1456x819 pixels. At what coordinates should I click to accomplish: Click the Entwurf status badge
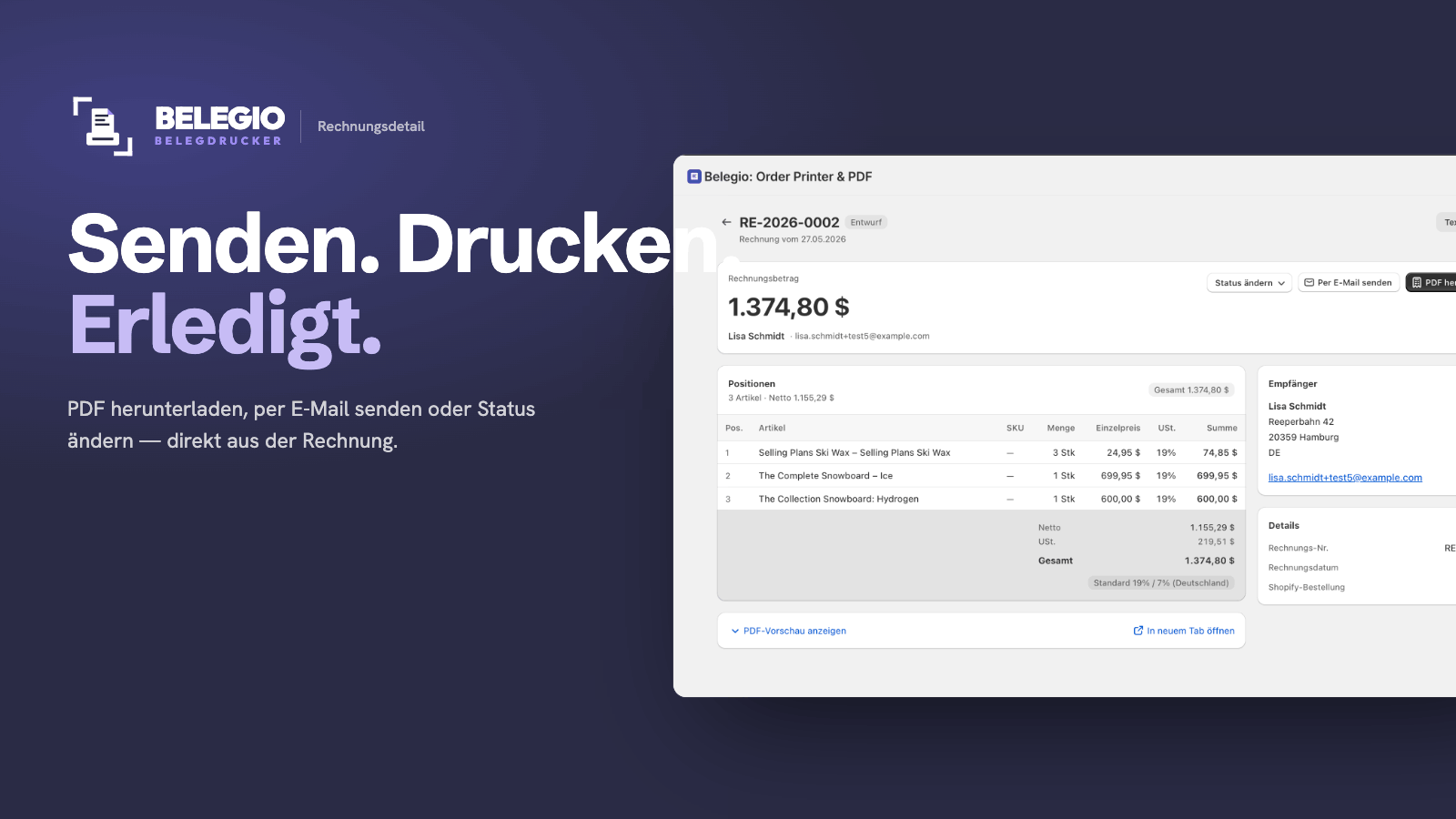point(866,222)
